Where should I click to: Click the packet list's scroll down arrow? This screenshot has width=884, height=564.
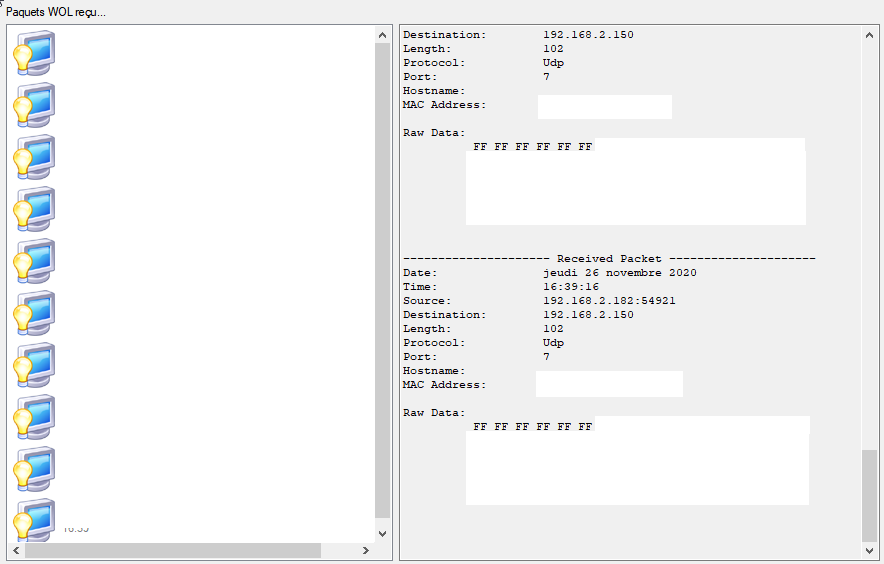point(382,534)
